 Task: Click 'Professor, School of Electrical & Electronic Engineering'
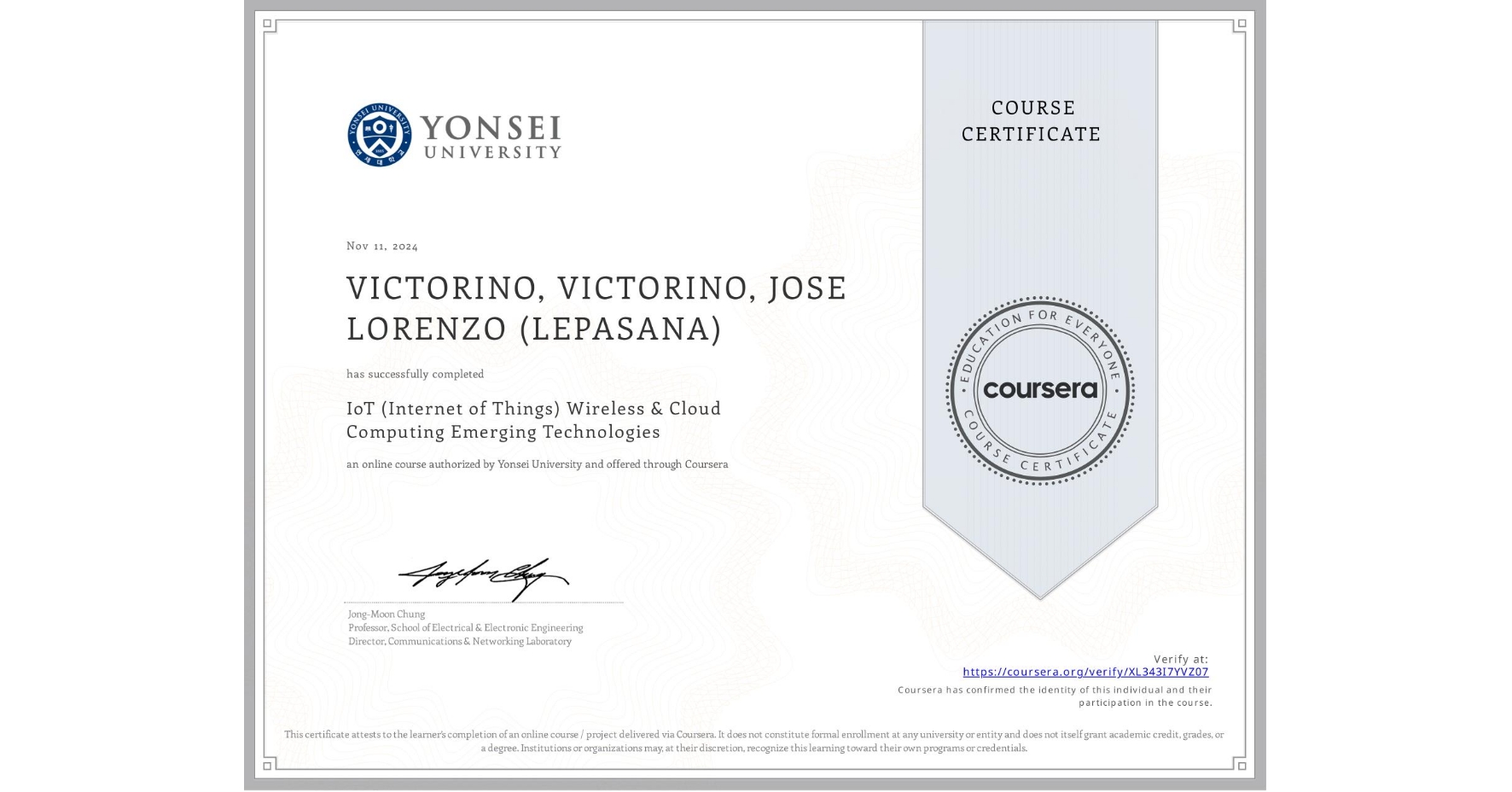466,628
